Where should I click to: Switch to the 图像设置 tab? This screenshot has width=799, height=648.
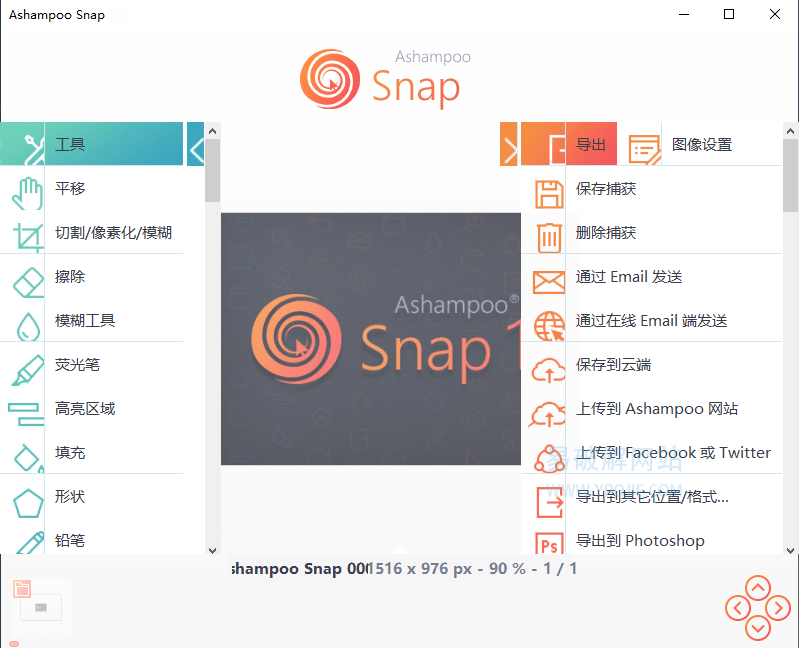click(x=701, y=145)
